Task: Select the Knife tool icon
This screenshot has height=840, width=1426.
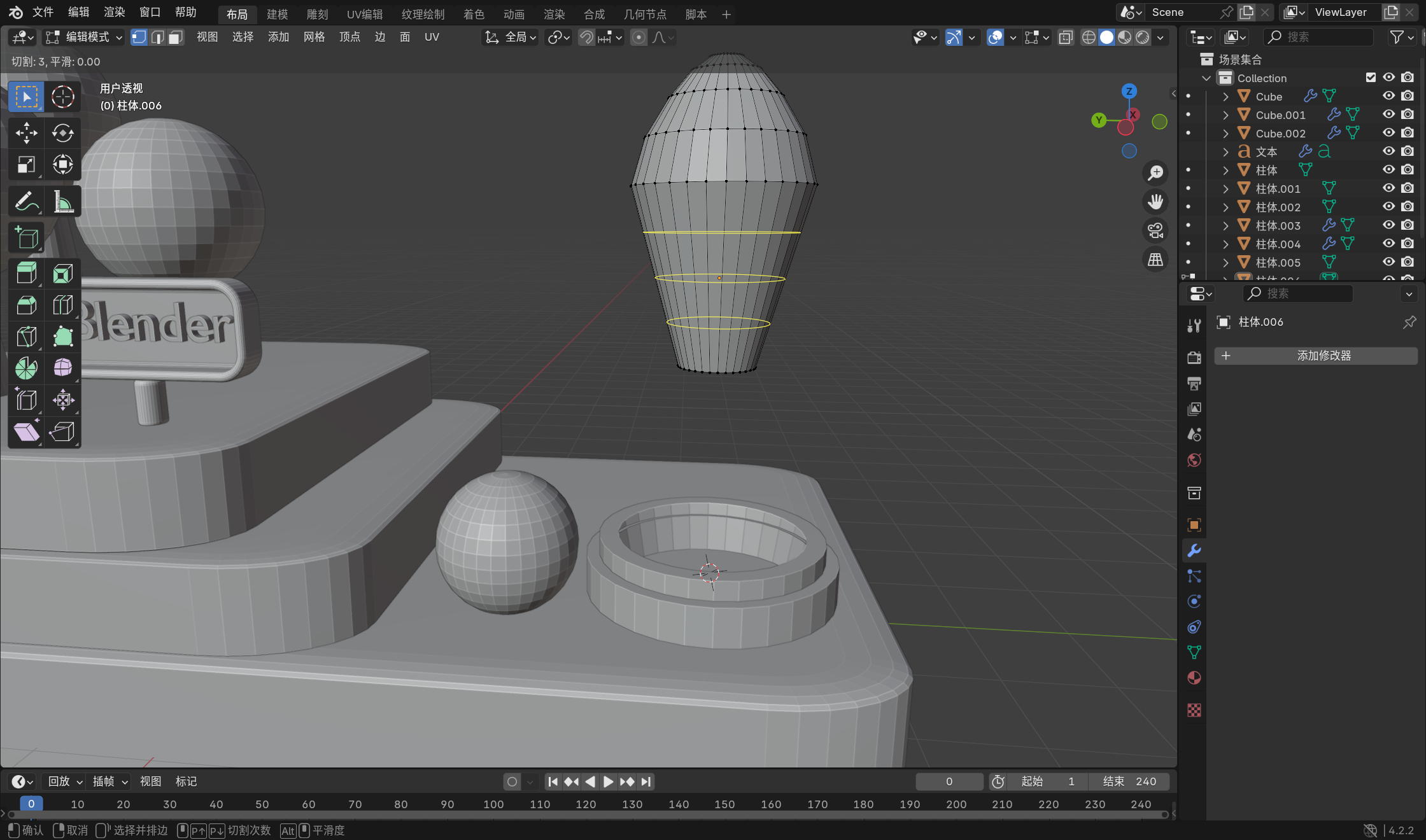Action: pos(26,337)
